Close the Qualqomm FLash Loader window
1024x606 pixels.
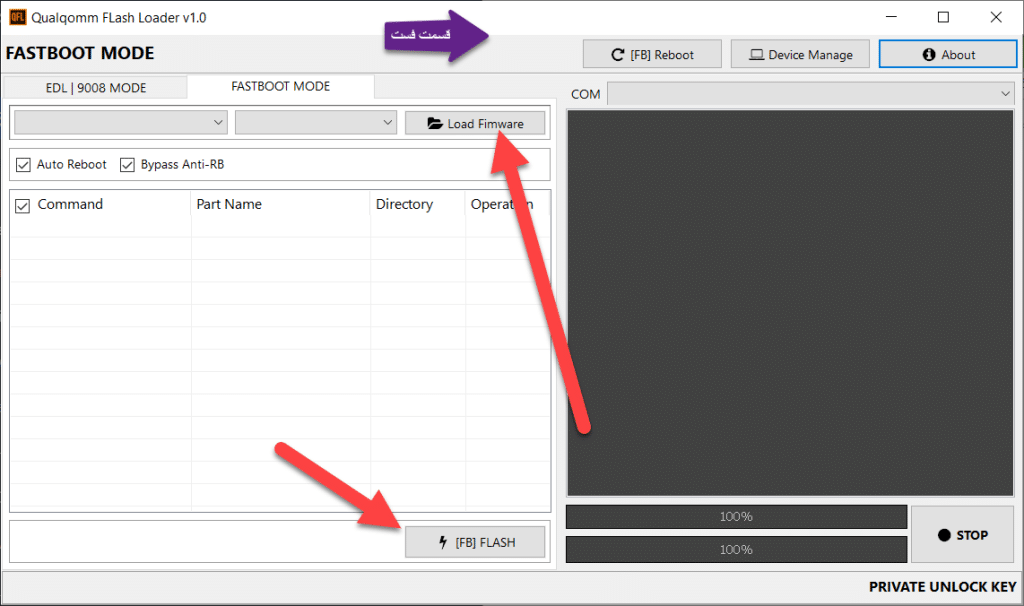pyautogui.click(x=996, y=17)
